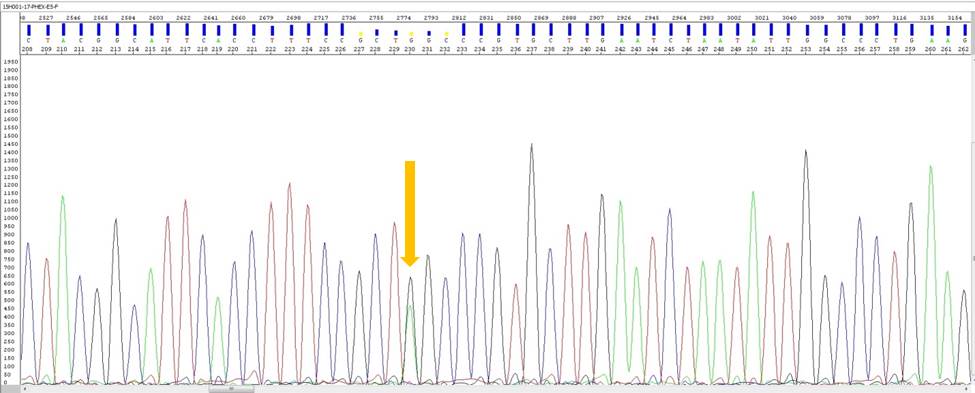Click the scrollbar right arrow
975x393 pixels.
click(x=966, y=389)
